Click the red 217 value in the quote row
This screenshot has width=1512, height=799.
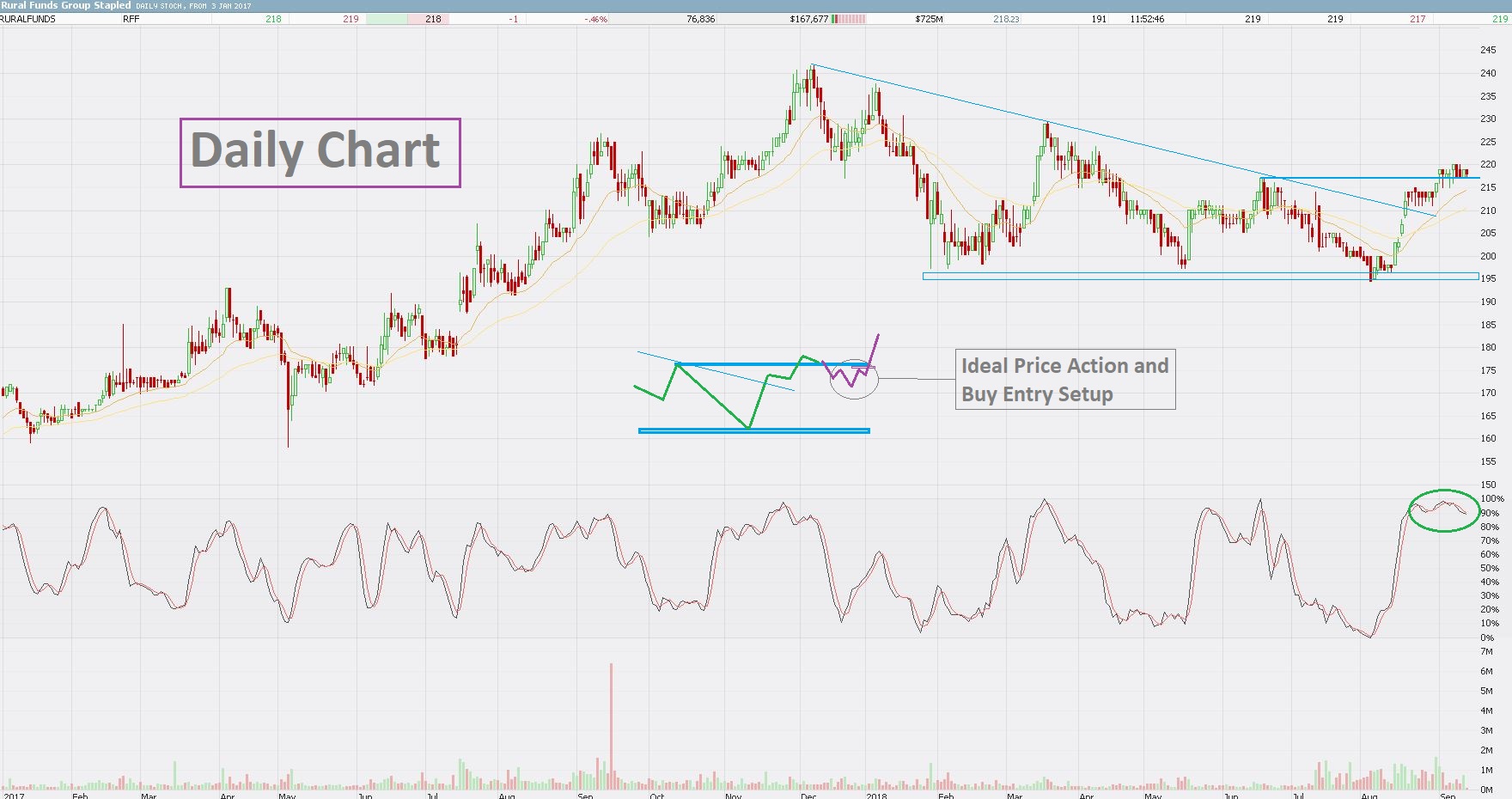[1417, 19]
